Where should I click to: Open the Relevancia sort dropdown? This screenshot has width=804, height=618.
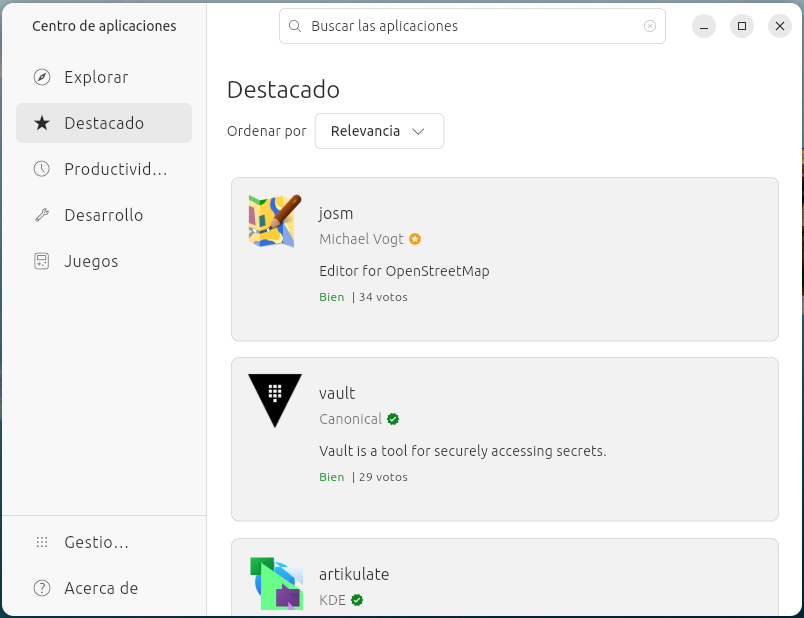point(379,131)
